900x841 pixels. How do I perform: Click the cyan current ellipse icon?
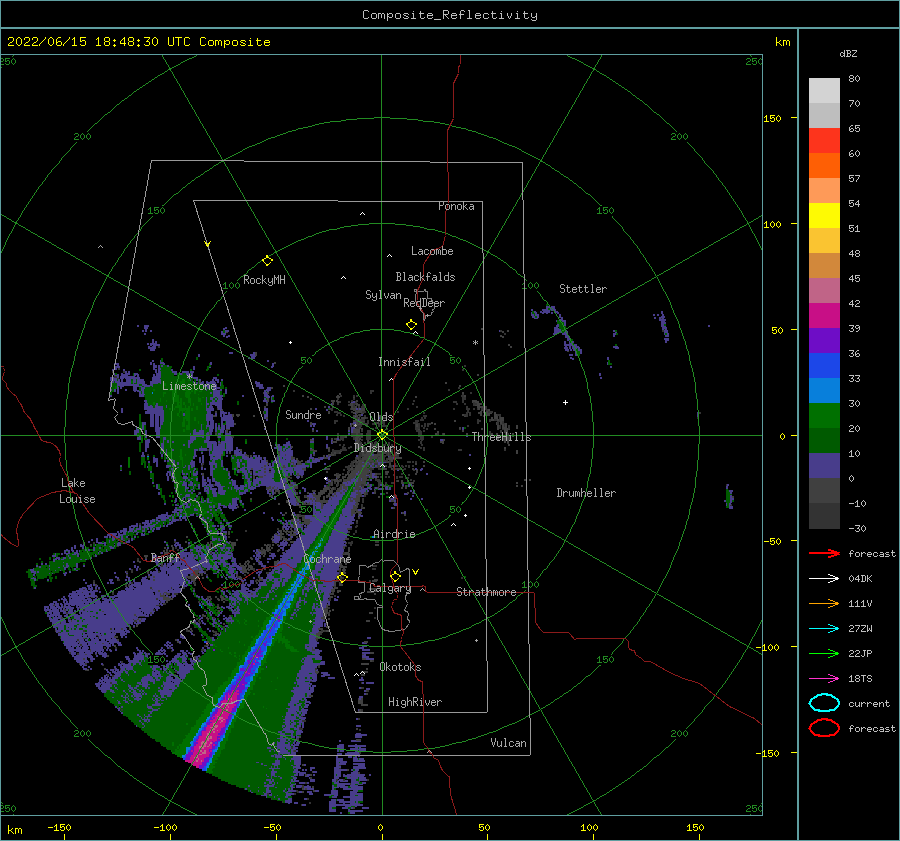tap(824, 703)
